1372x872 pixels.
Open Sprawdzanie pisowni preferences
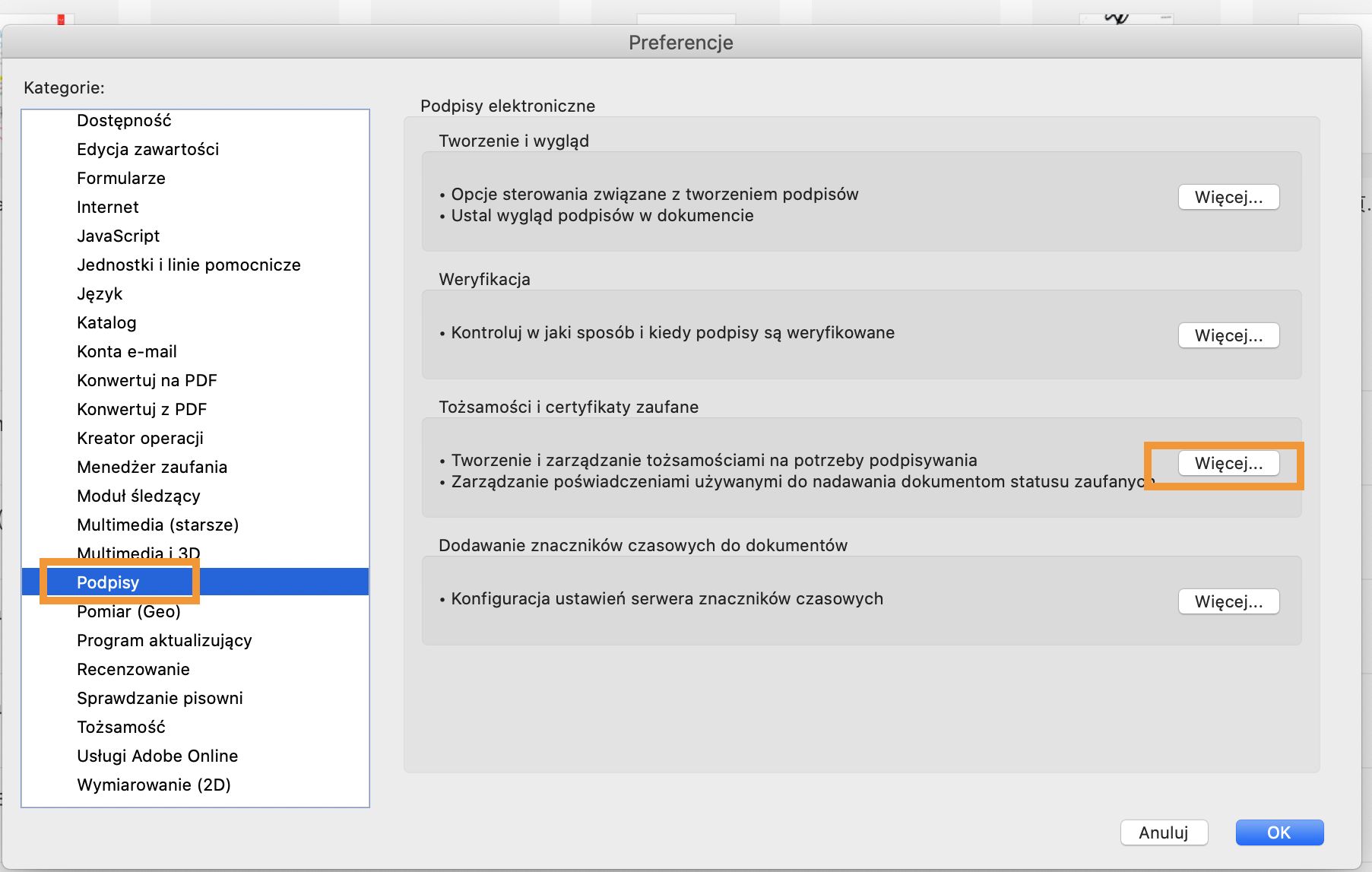point(160,699)
